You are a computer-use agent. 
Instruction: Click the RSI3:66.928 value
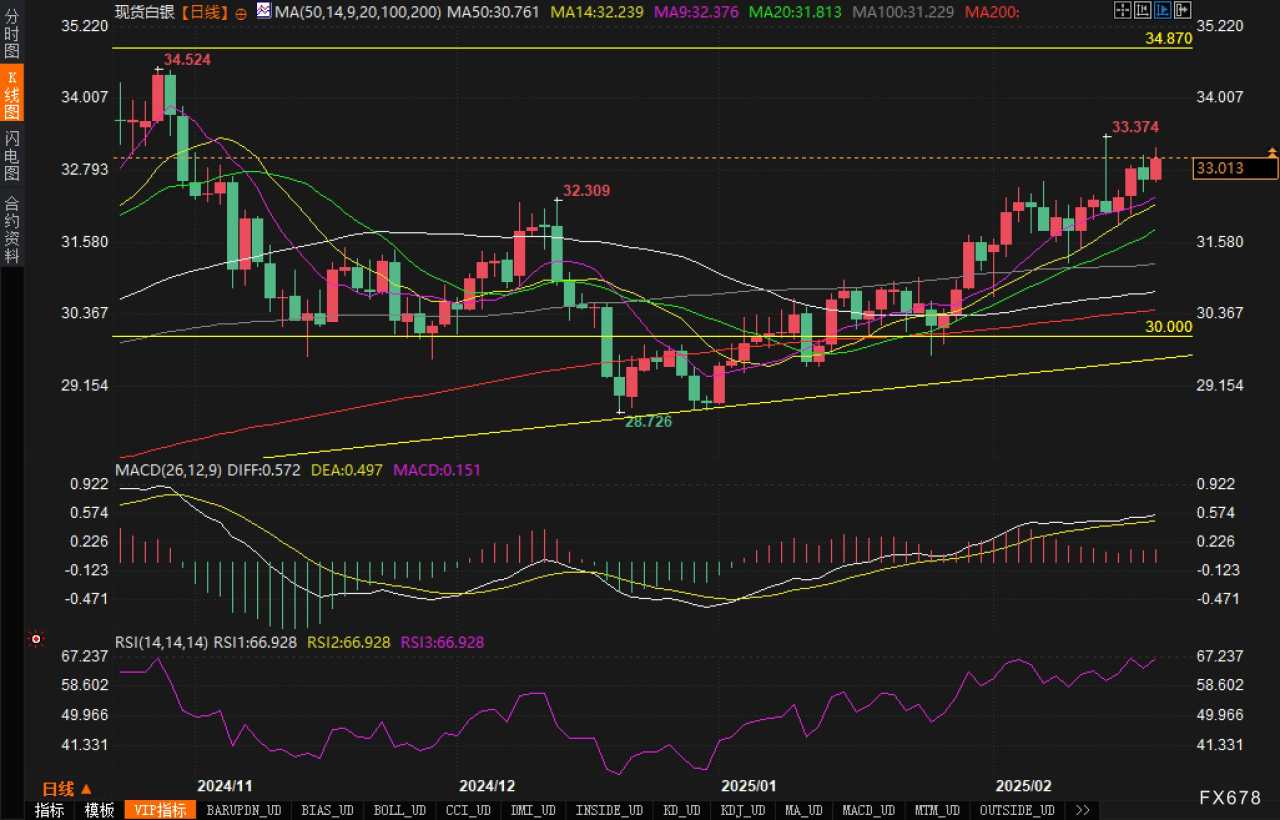442,642
